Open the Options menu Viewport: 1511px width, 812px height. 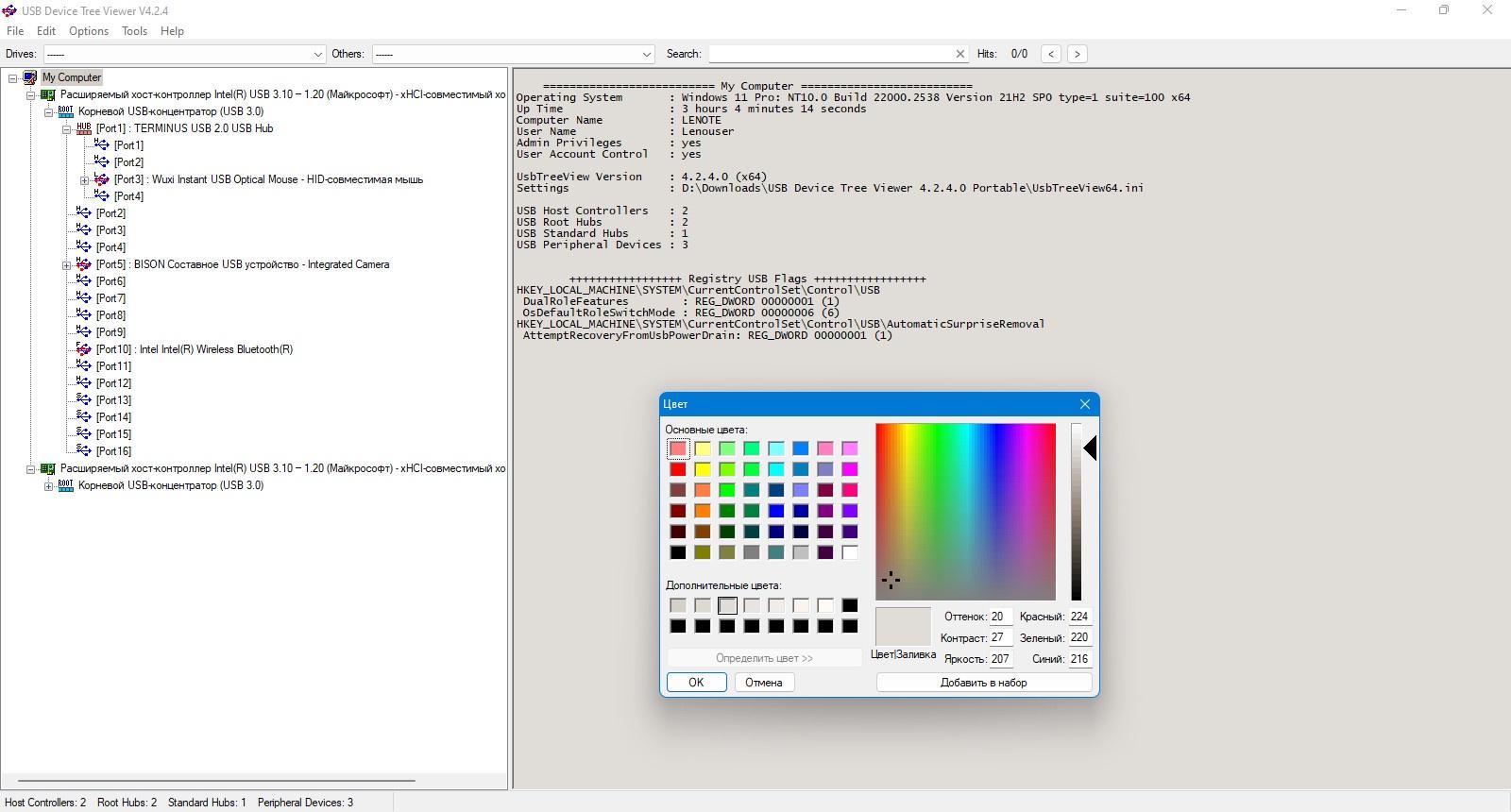click(x=89, y=31)
